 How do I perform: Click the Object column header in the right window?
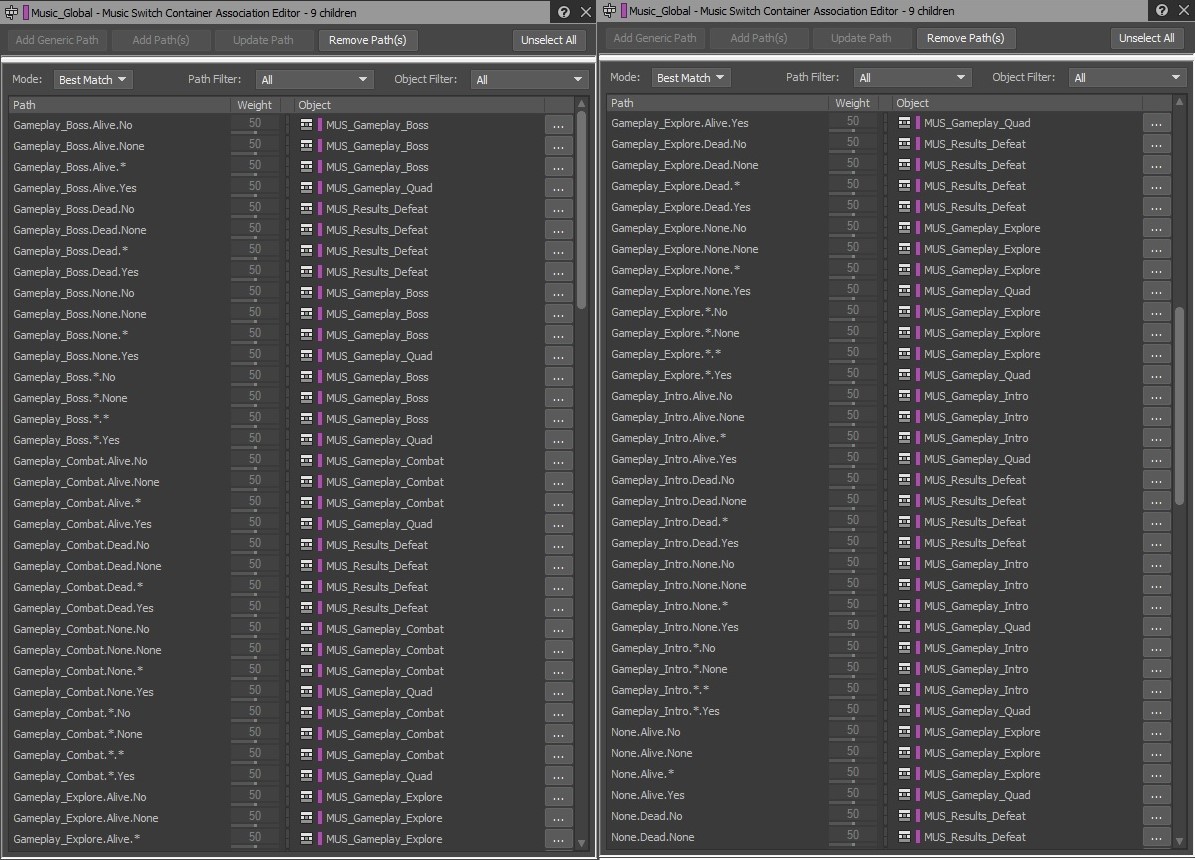pos(1015,103)
